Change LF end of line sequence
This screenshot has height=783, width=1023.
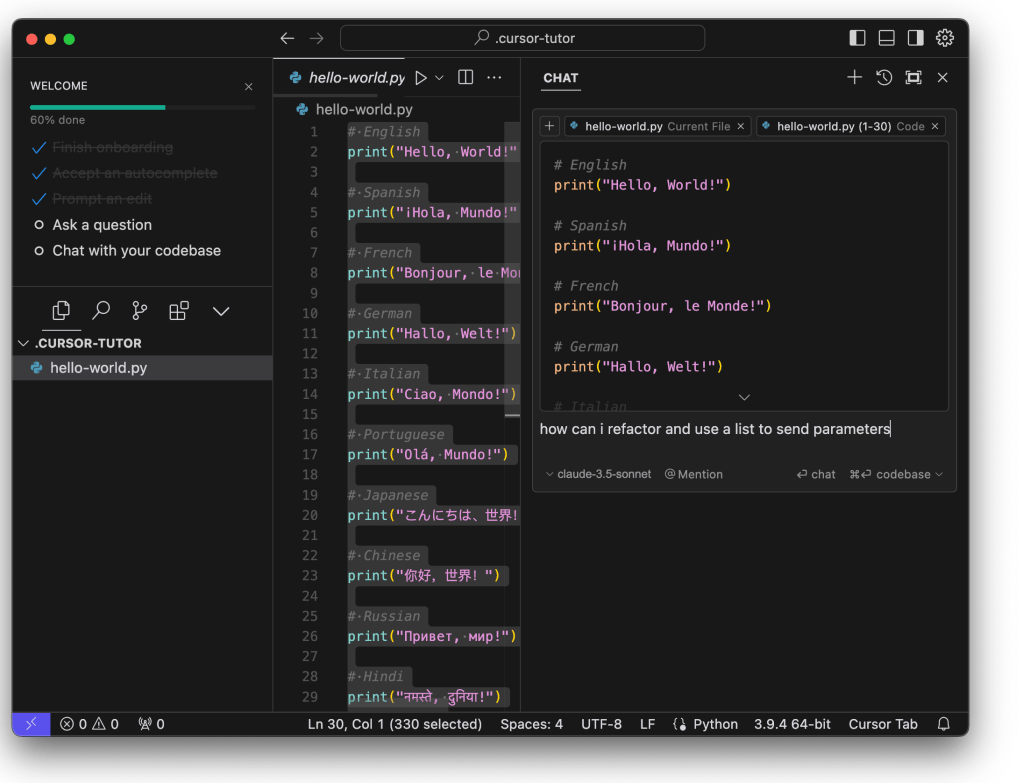coord(647,724)
